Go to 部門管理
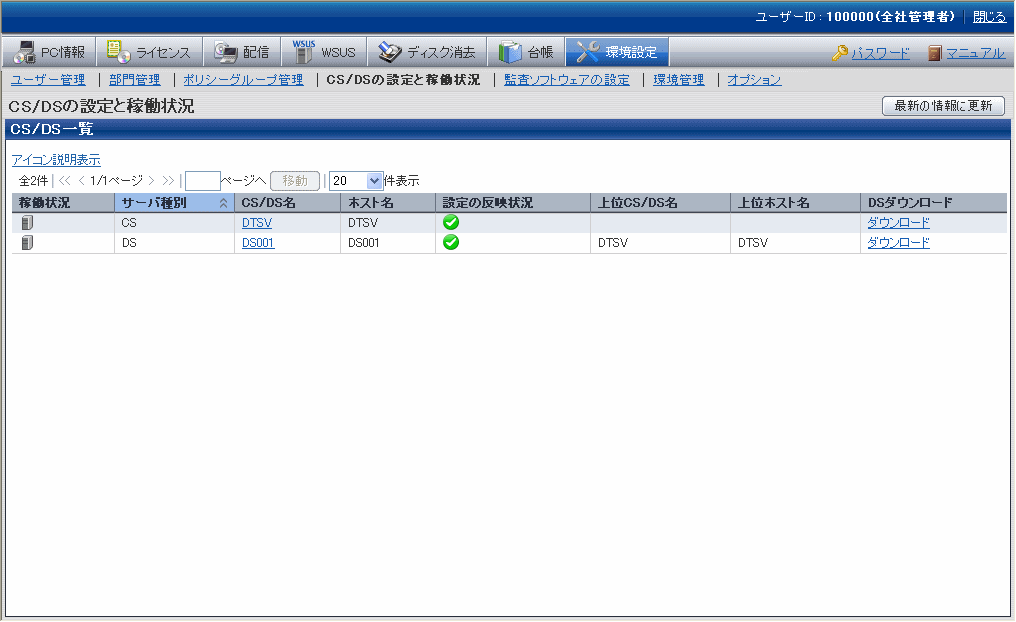Screen dimensions: 1016x622 135,80
